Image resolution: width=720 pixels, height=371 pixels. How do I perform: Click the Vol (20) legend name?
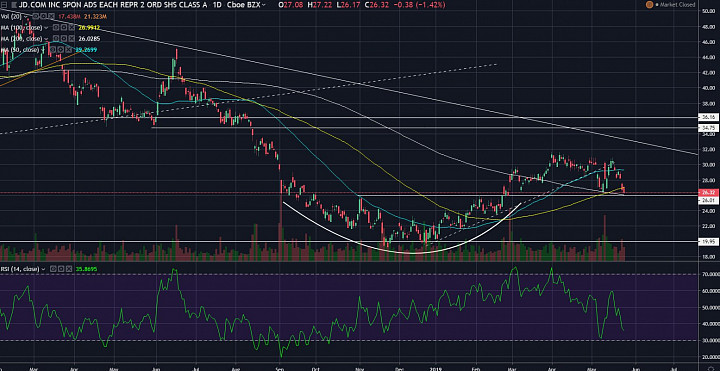11,17
